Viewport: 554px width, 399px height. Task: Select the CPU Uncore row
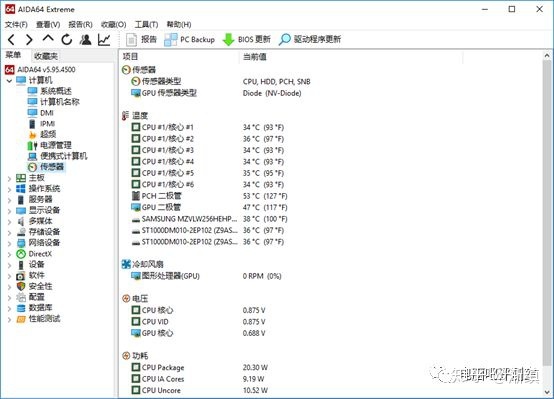200,391
